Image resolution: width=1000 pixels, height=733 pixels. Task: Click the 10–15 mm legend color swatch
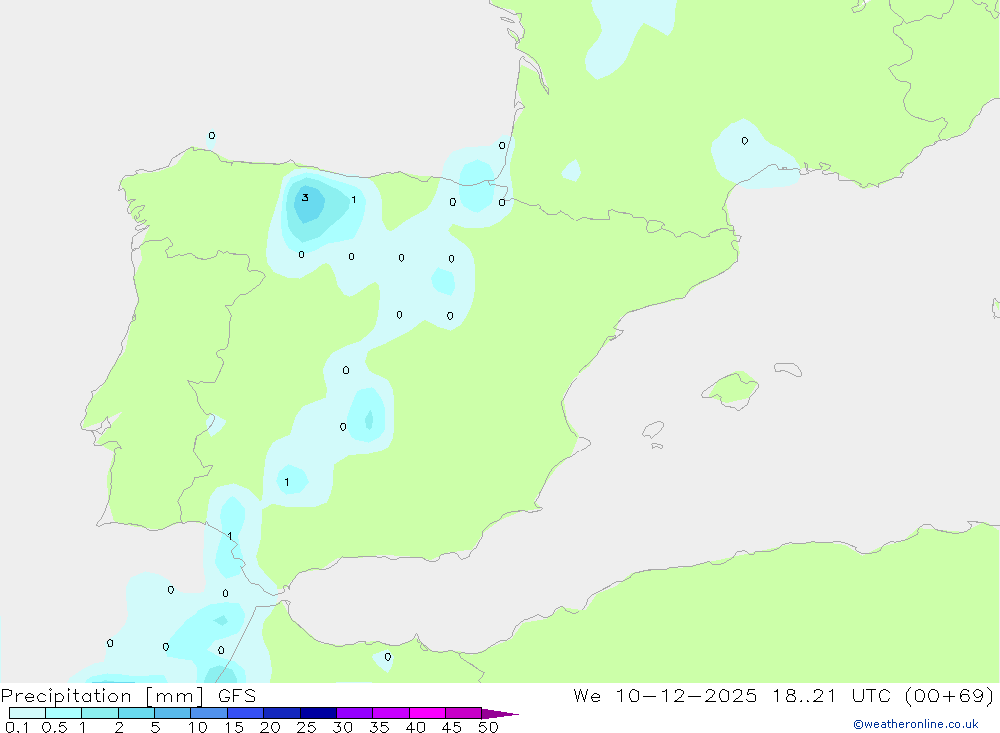pos(209,713)
